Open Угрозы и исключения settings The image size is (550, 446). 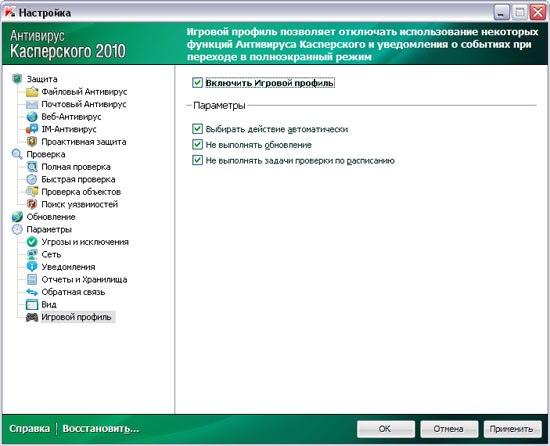point(85,242)
